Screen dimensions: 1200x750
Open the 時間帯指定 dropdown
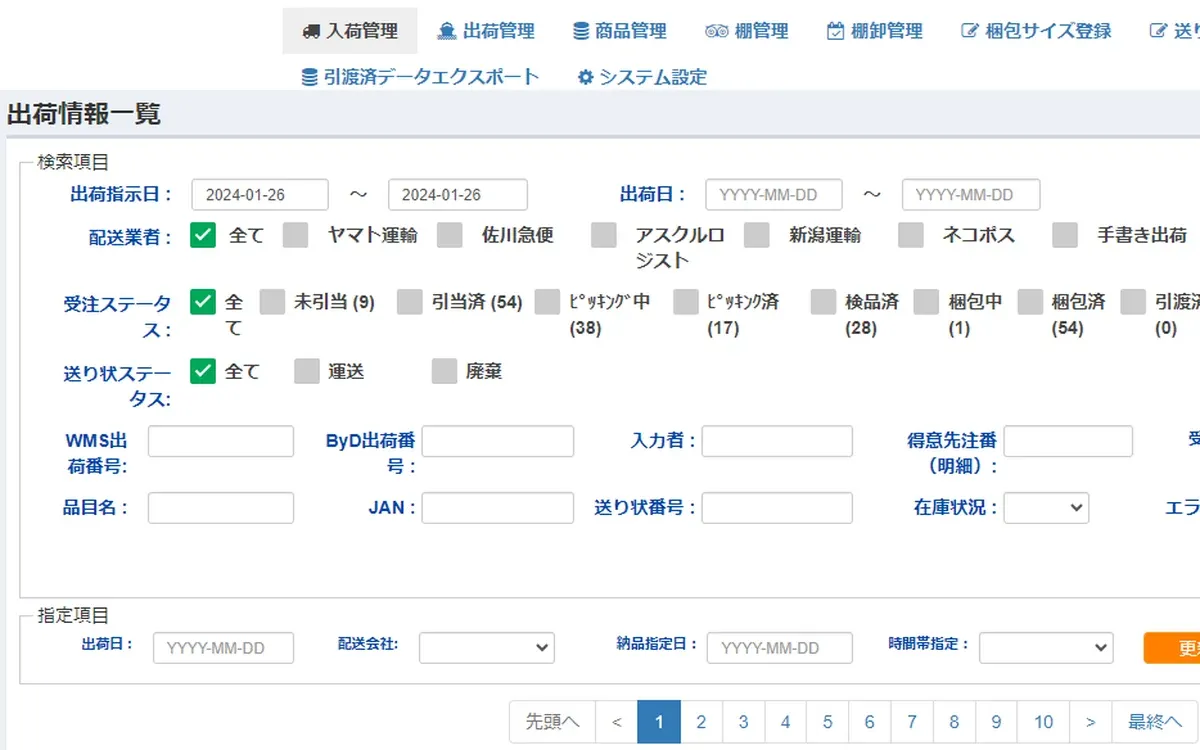(x=1046, y=648)
